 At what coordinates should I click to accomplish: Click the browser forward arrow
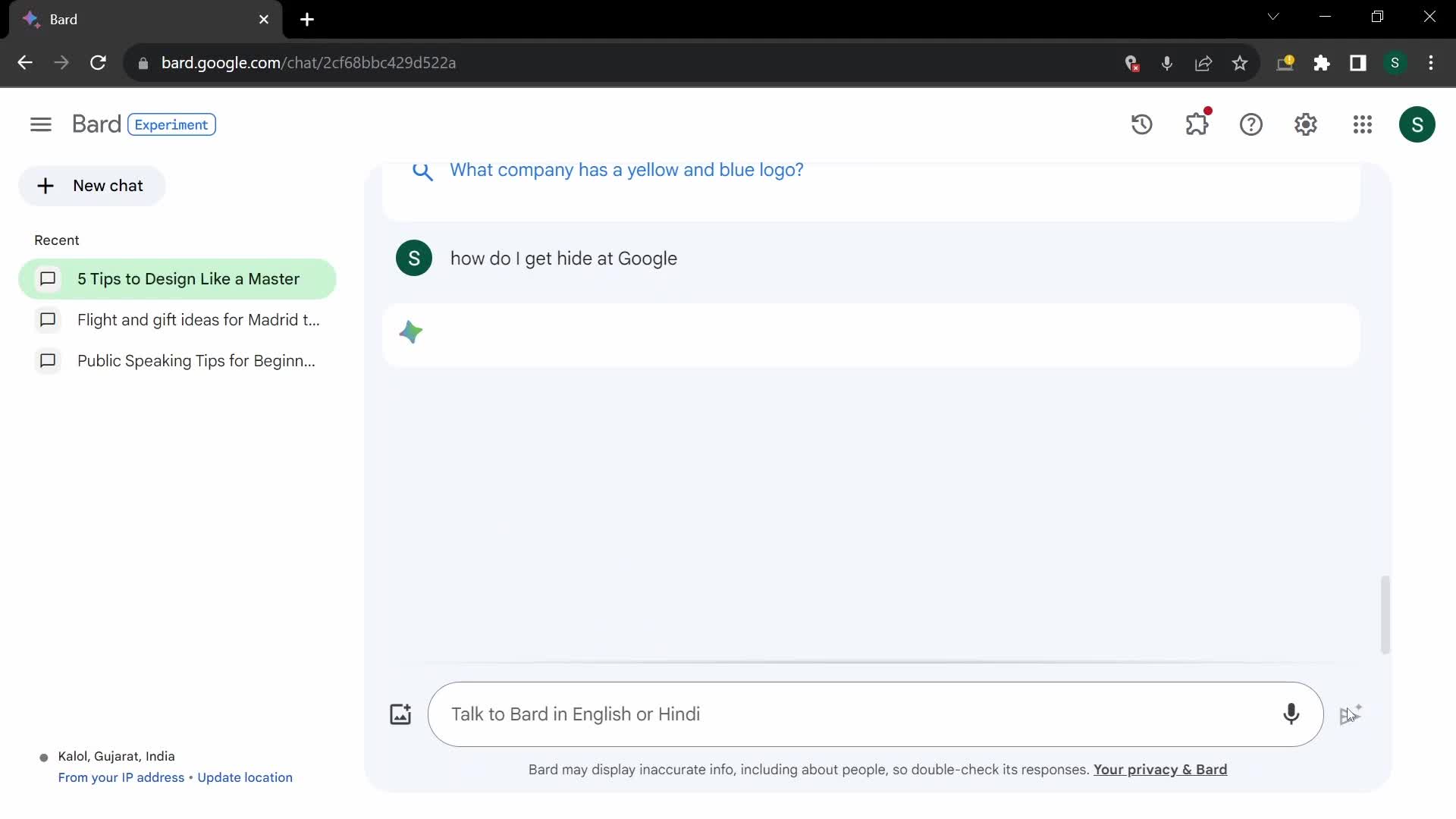tap(61, 63)
